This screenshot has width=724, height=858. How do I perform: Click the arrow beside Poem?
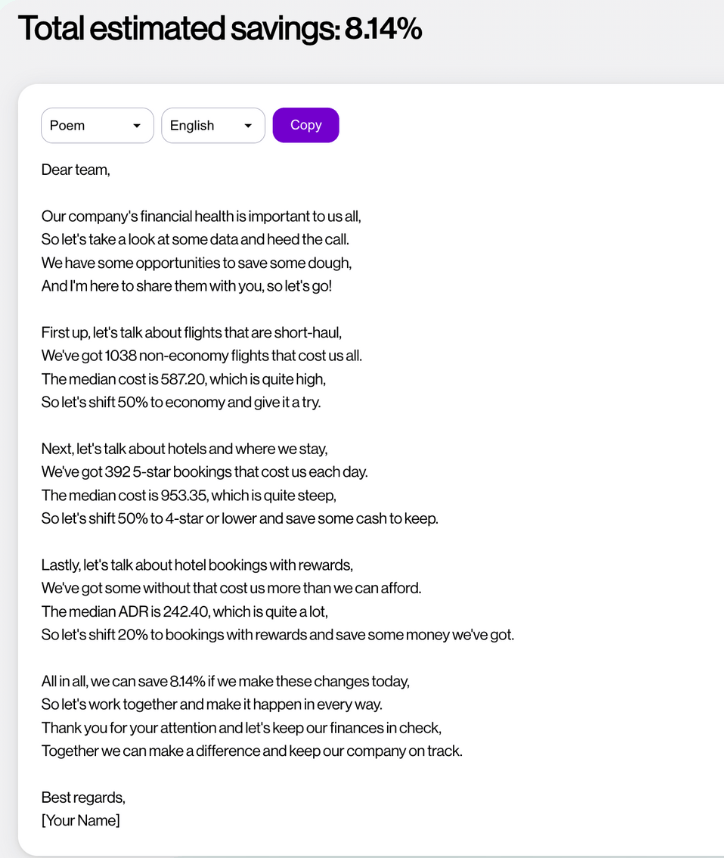click(137, 126)
